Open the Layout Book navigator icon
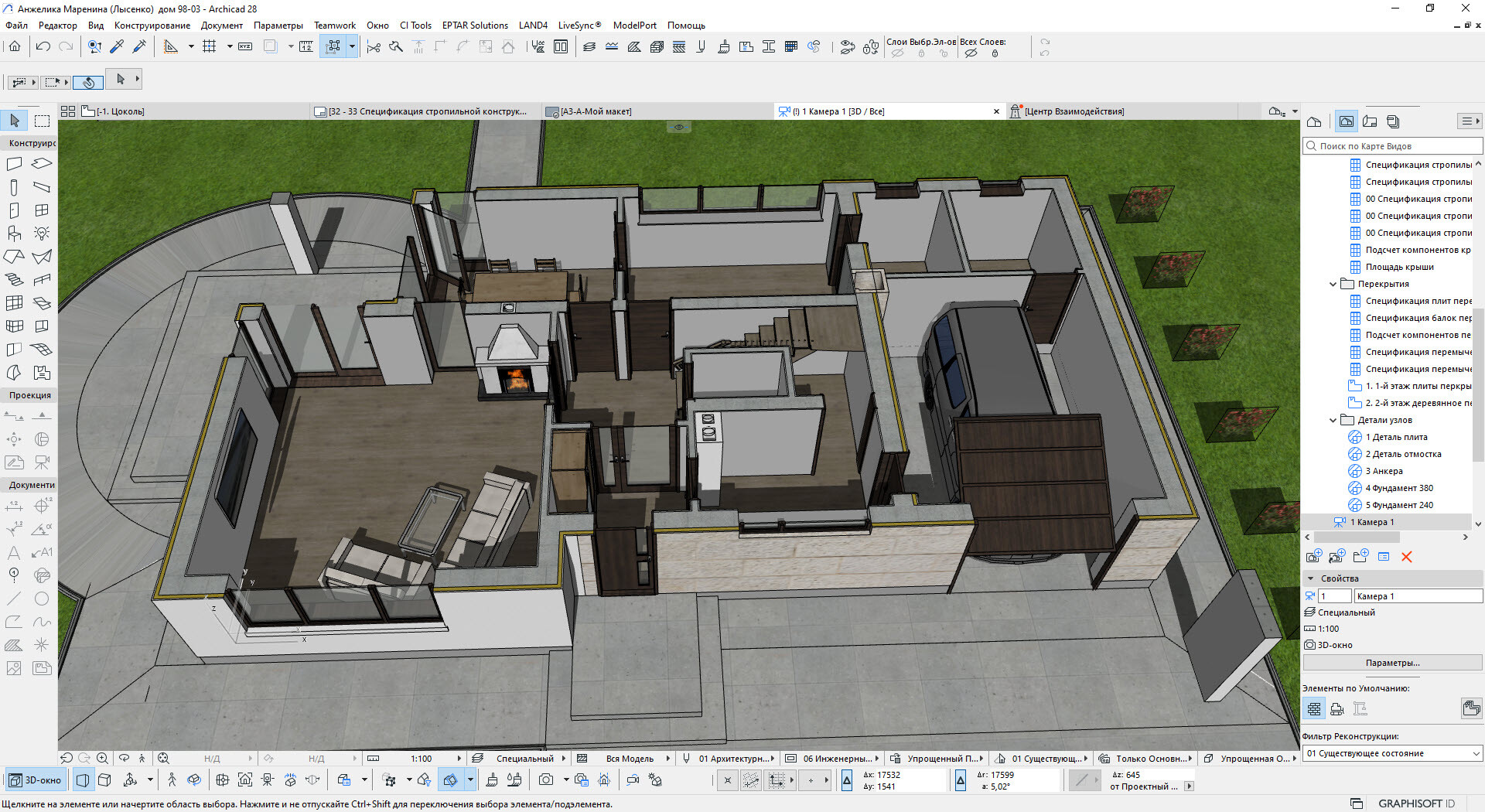This screenshot has height=812, width=1485. pos(1370,121)
